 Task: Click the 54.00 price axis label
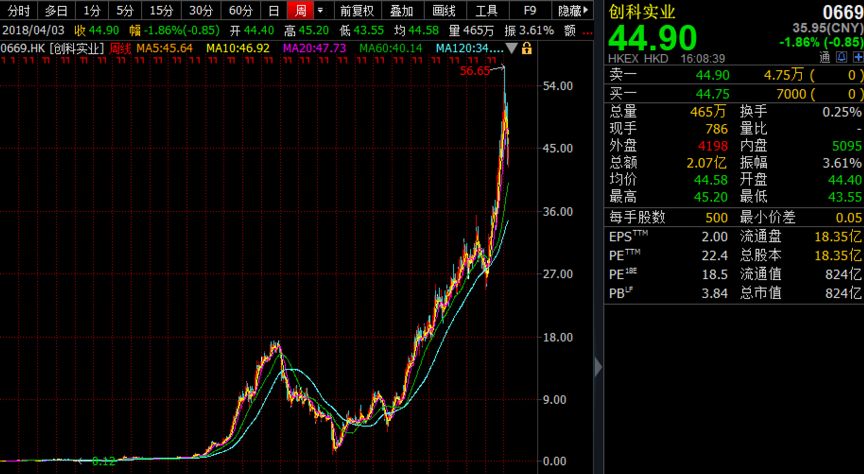point(558,86)
